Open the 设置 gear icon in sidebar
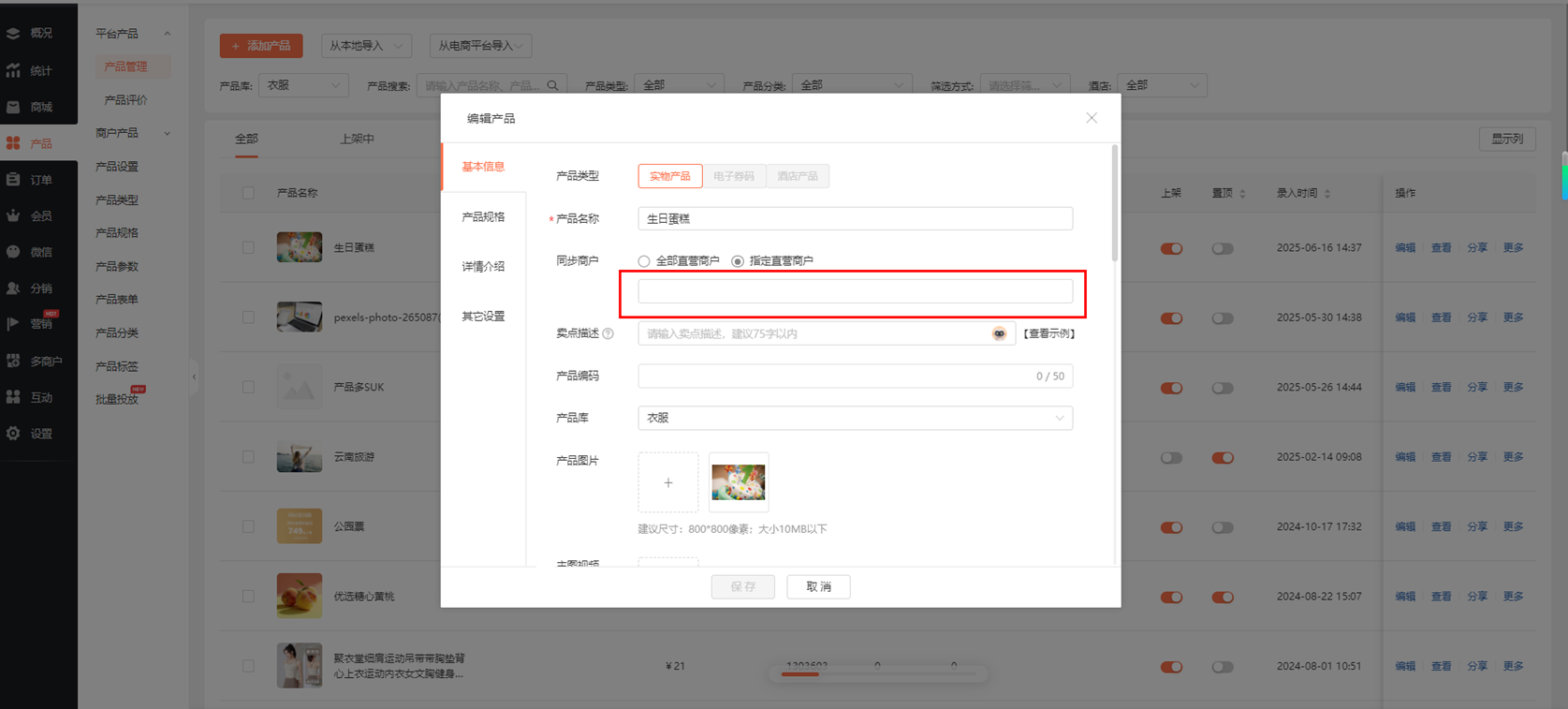 click(x=13, y=434)
